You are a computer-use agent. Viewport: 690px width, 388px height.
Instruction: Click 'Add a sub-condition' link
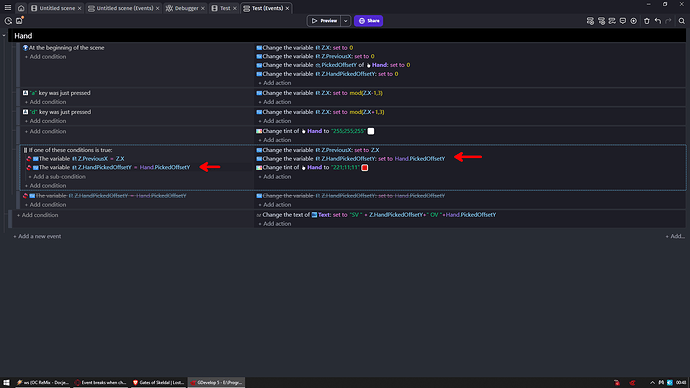click(x=57, y=176)
